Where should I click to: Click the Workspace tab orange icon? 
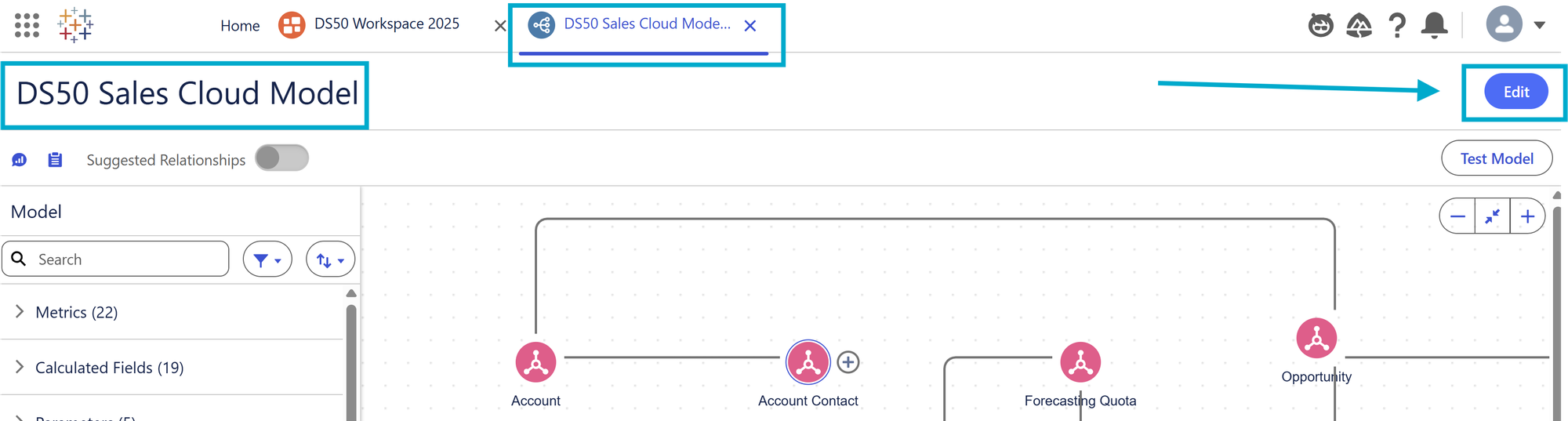[x=292, y=25]
